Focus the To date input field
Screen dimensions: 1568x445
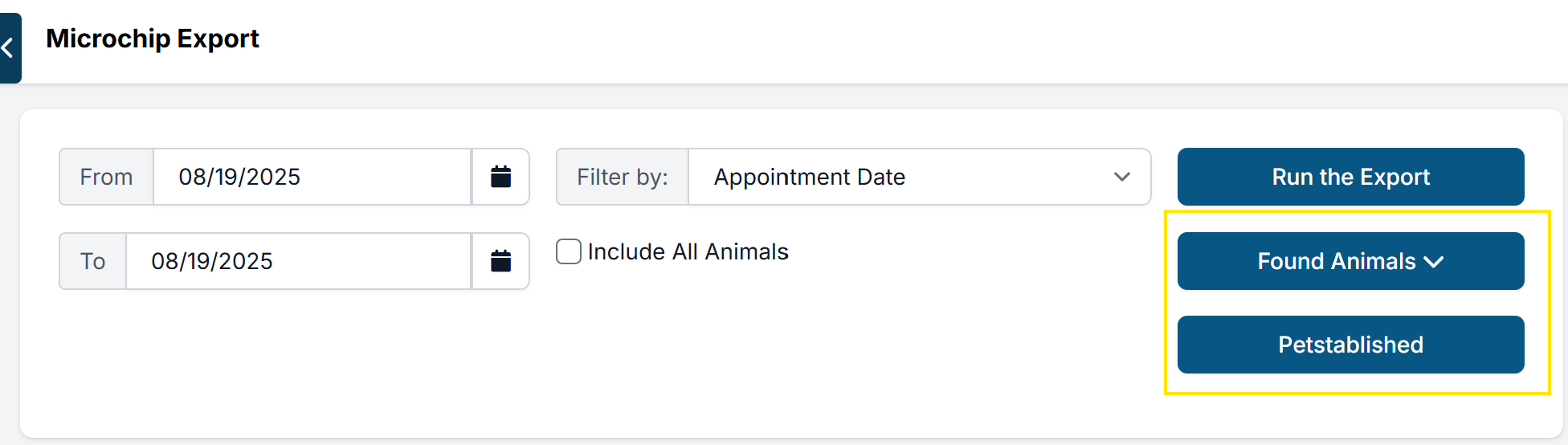[297, 261]
